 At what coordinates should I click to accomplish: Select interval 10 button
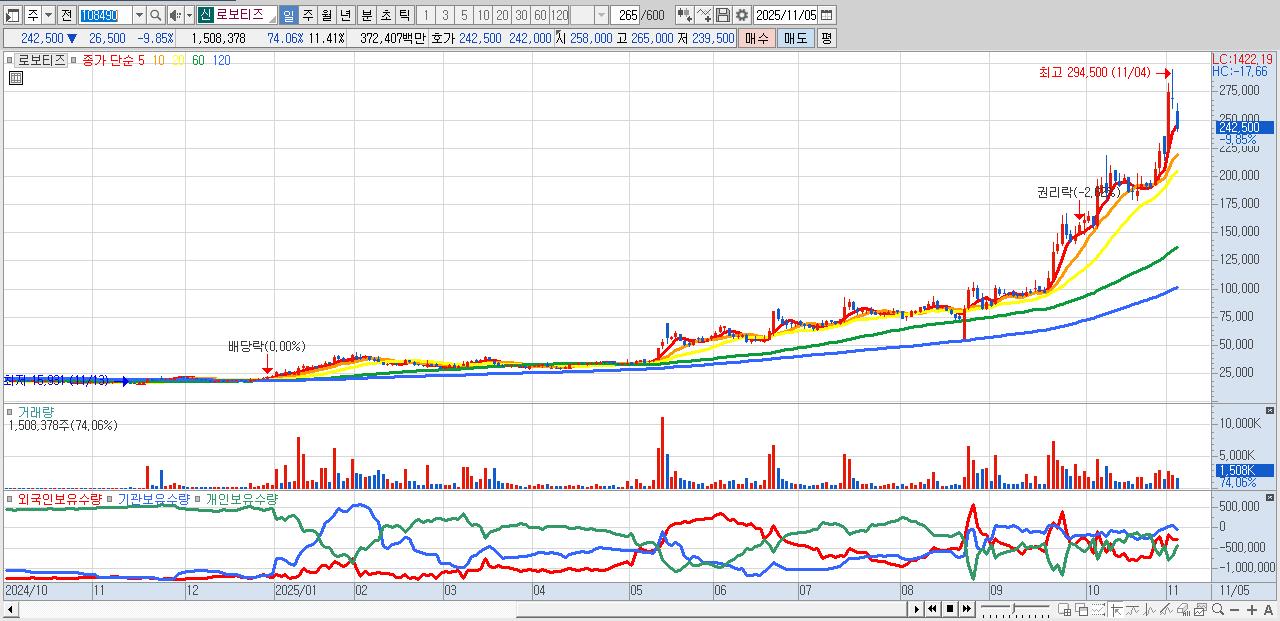click(x=483, y=15)
